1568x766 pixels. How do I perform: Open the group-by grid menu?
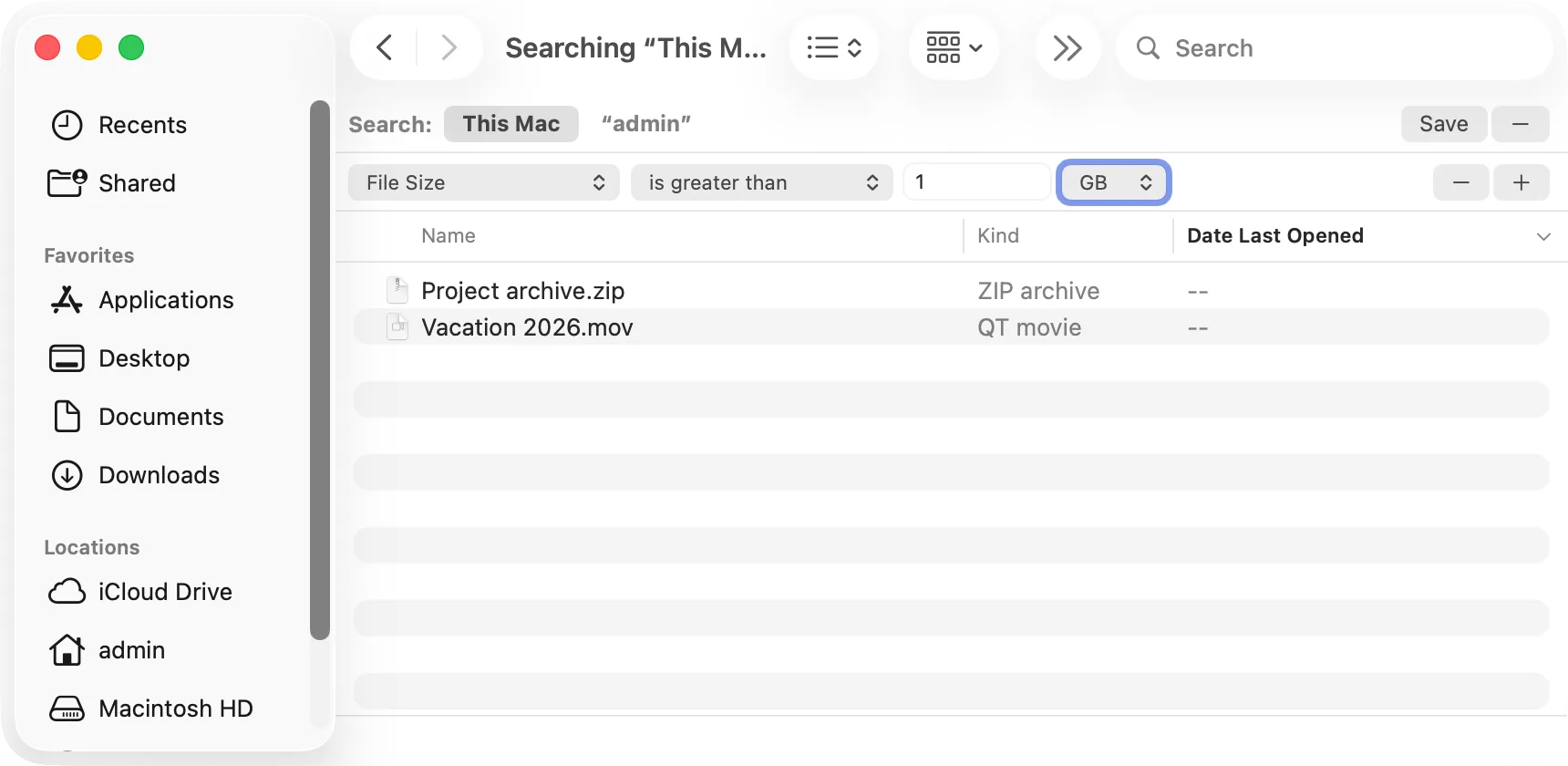click(x=954, y=47)
